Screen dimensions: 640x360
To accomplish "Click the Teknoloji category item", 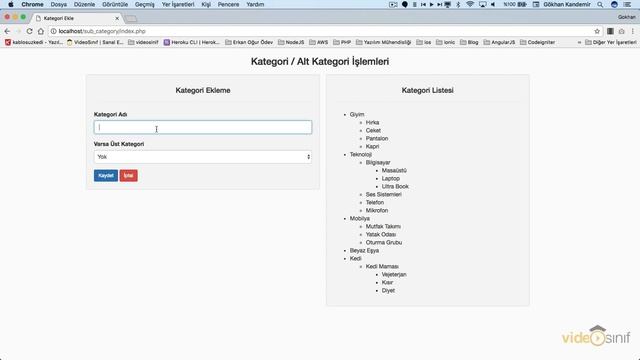I will click(360, 155).
